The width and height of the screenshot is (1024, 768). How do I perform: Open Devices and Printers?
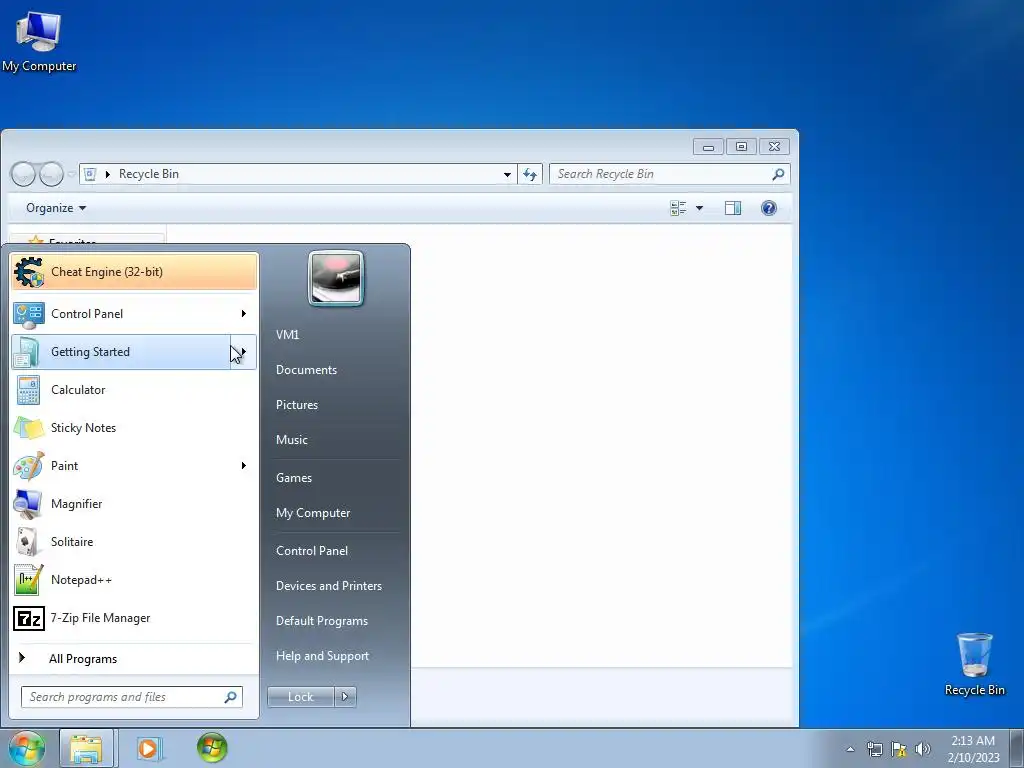(328, 586)
